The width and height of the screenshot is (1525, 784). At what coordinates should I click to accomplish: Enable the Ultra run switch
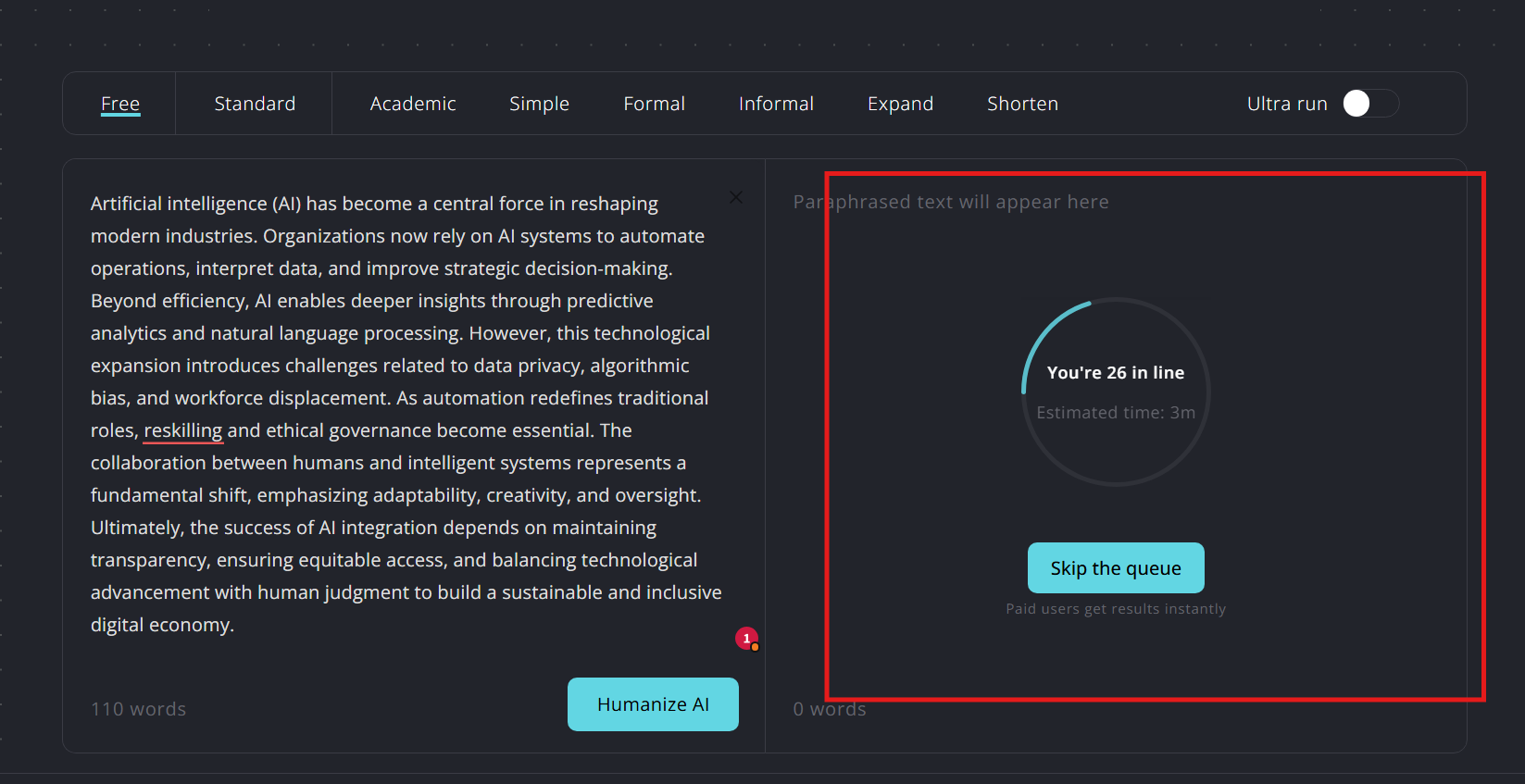pos(1369,104)
